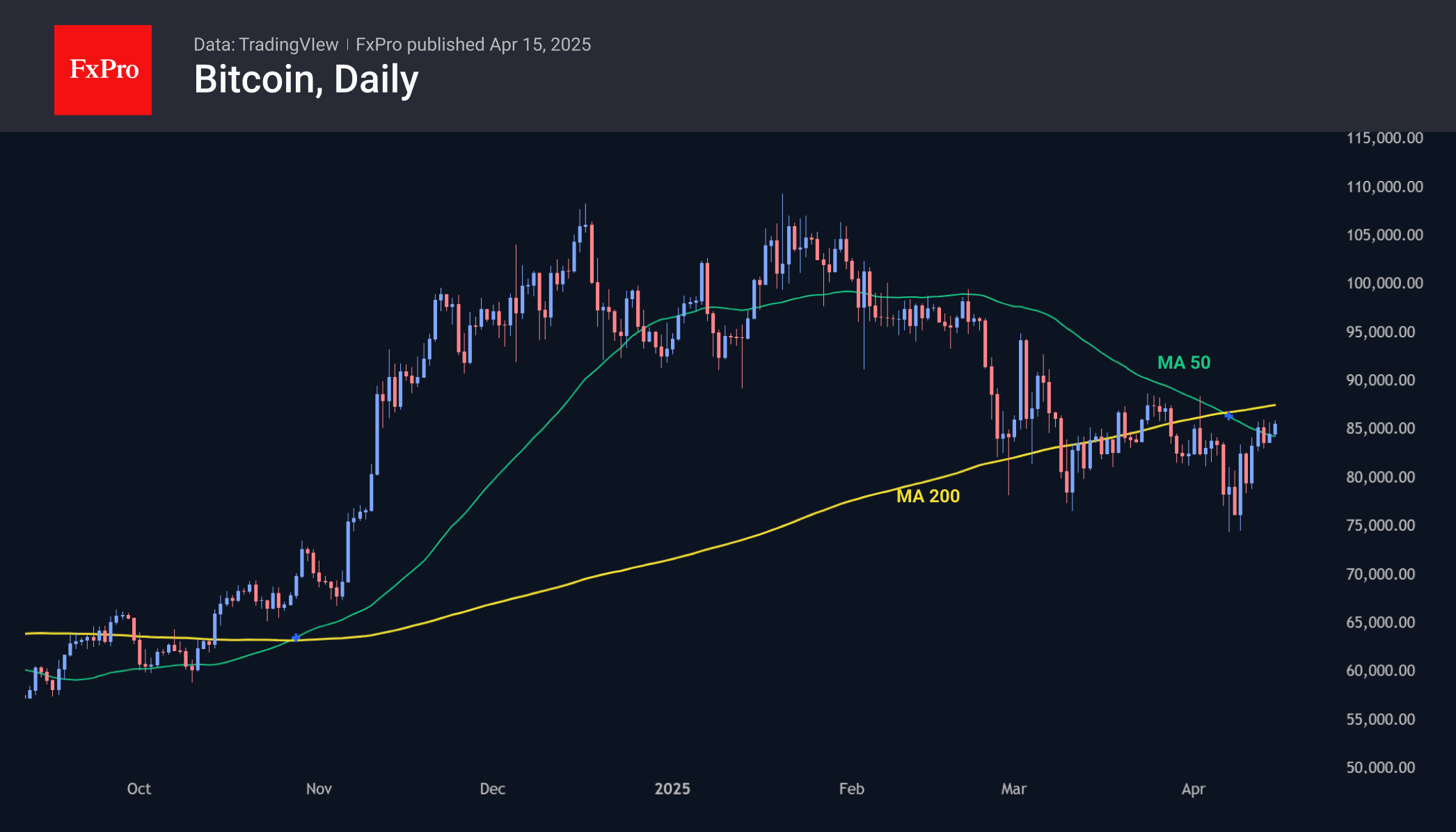
Task: Click the Mar label on time axis
Action: coord(1013,789)
